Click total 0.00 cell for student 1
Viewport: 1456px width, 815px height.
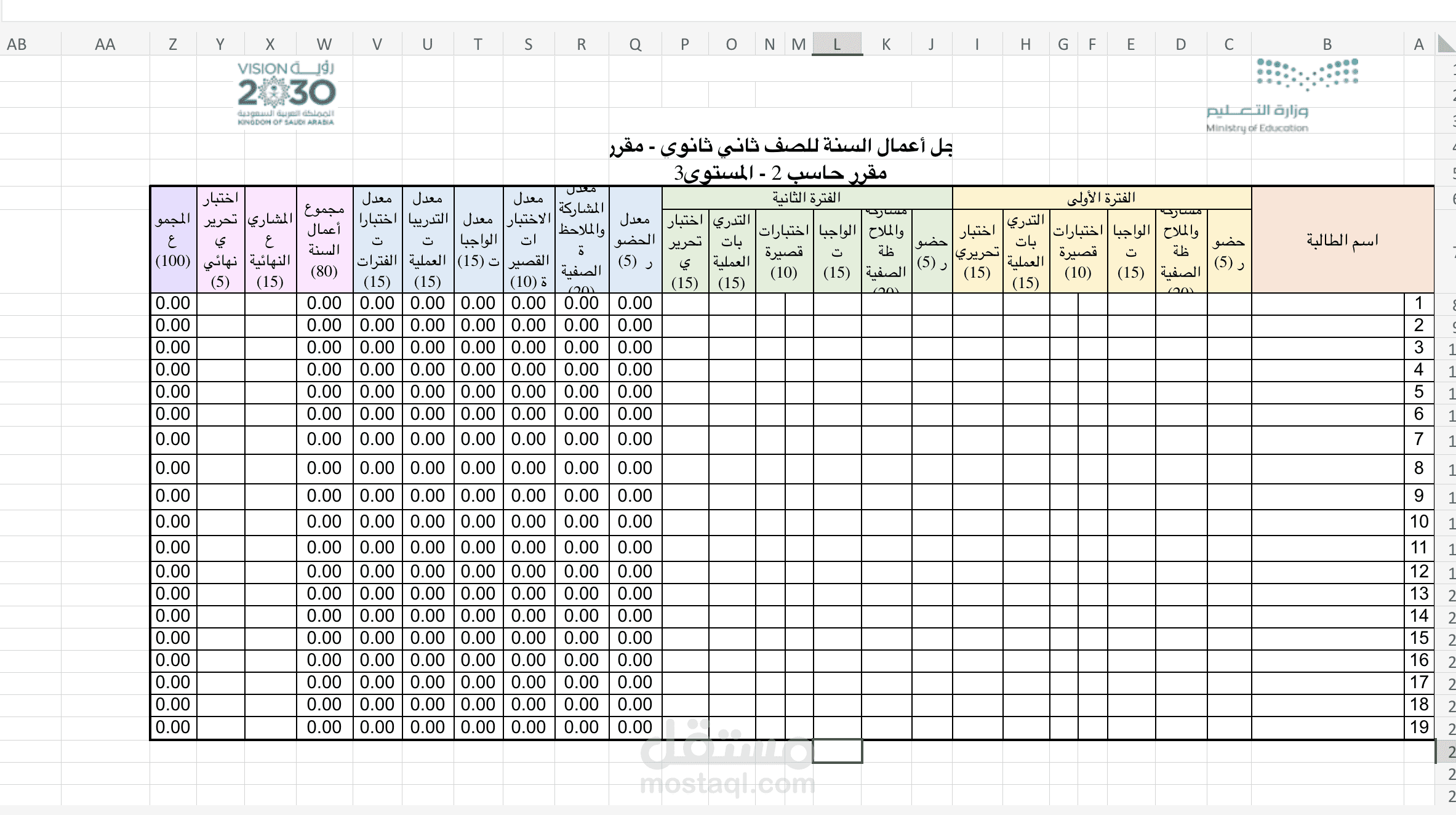pos(173,303)
